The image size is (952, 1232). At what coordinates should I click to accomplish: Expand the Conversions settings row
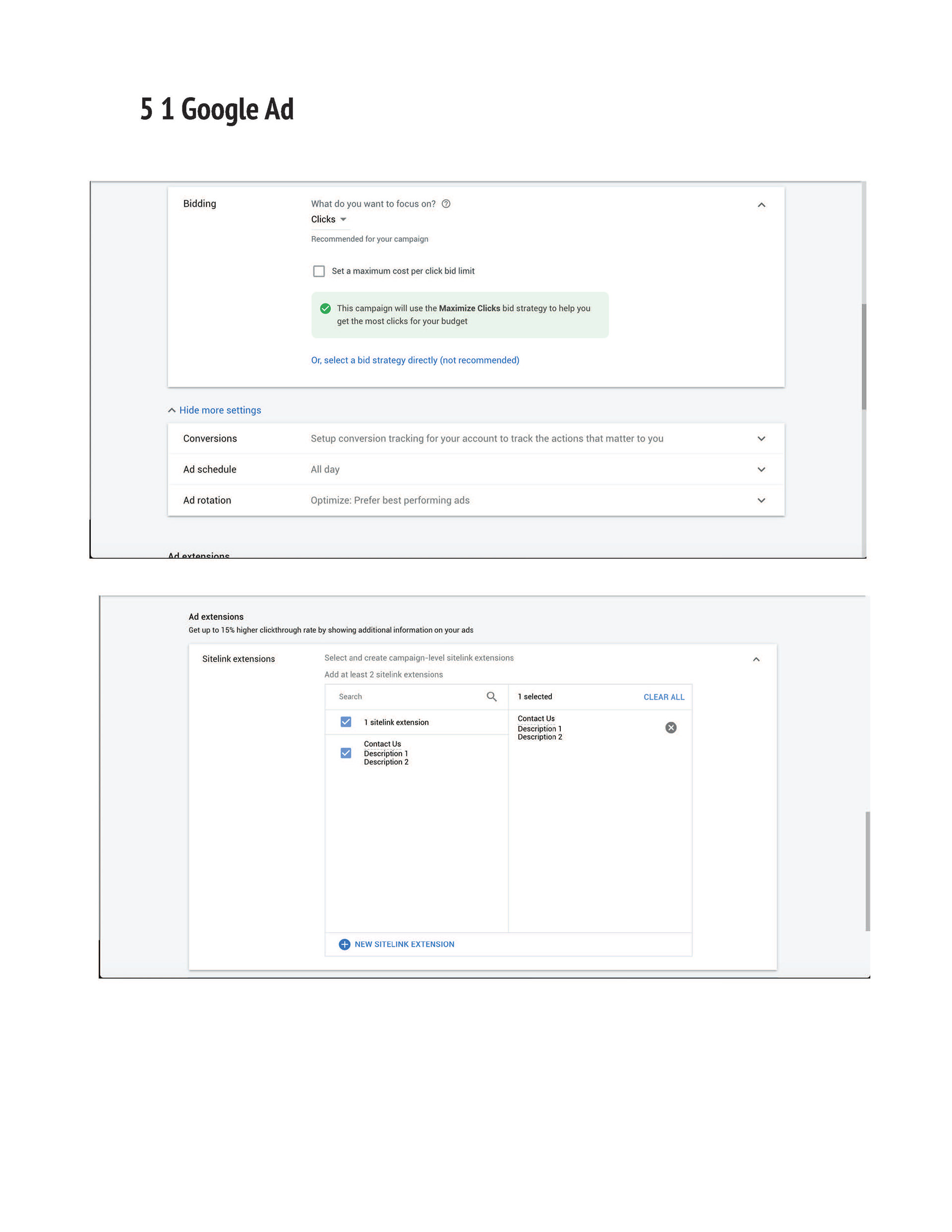(761, 438)
